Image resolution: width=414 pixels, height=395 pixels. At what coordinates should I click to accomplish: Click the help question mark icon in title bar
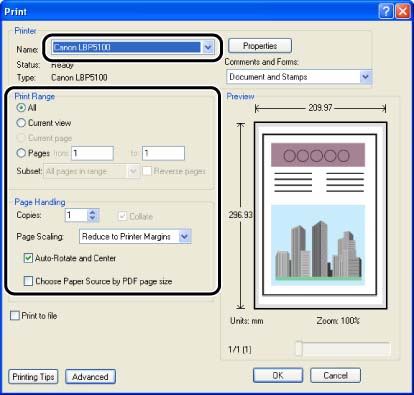click(x=386, y=11)
